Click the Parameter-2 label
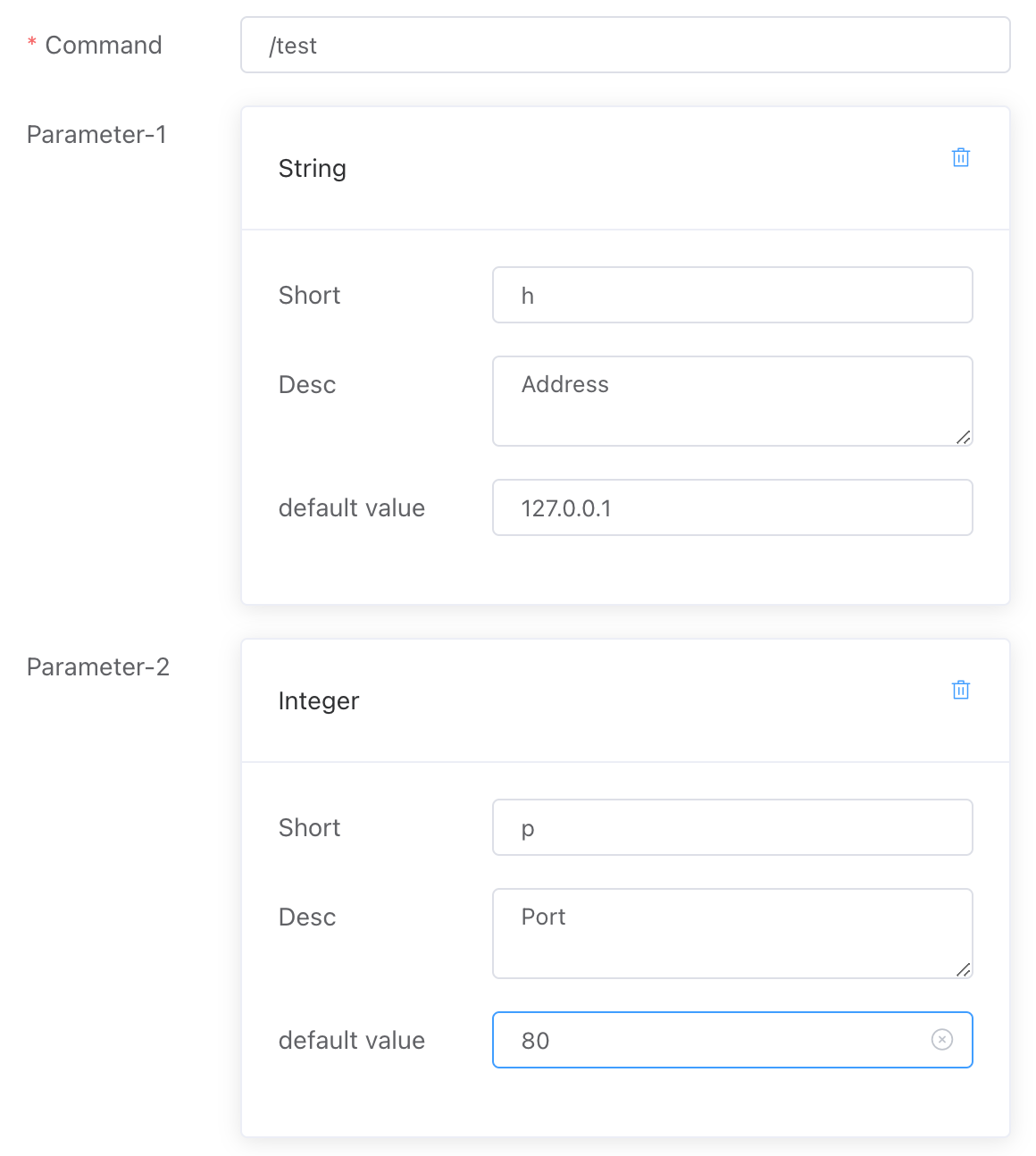 pyautogui.click(x=97, y=667)
